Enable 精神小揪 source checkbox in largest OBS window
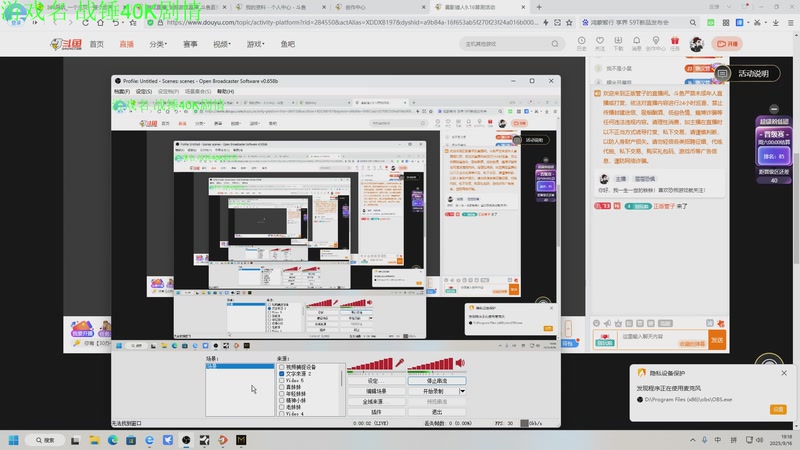This screenshot has width=800, height=450. tap(282, 401)
